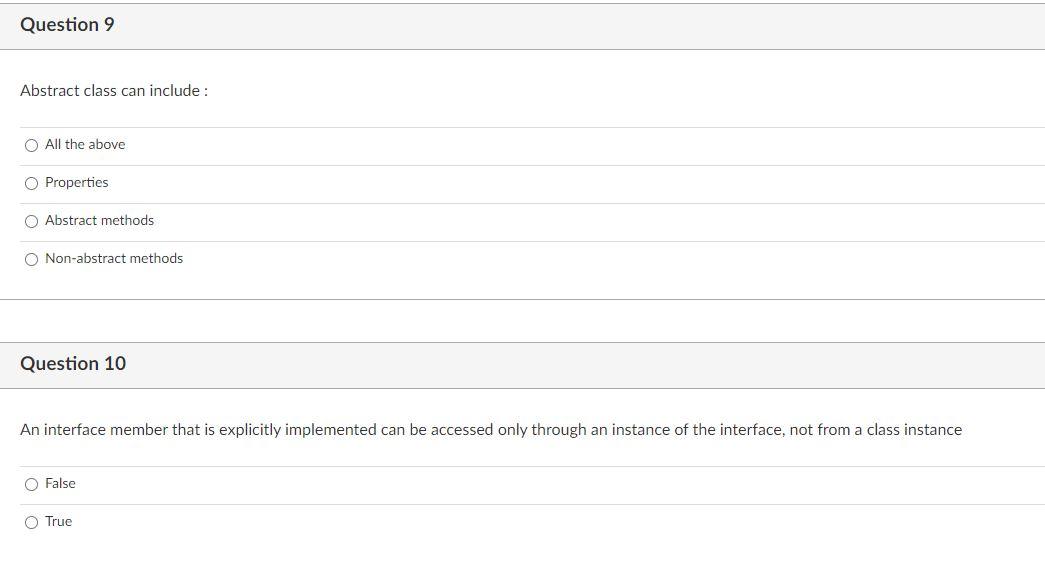Click the 'Abstract methods' answer label text
Viewport: 1045px width, 561px height.
[99, 221]
